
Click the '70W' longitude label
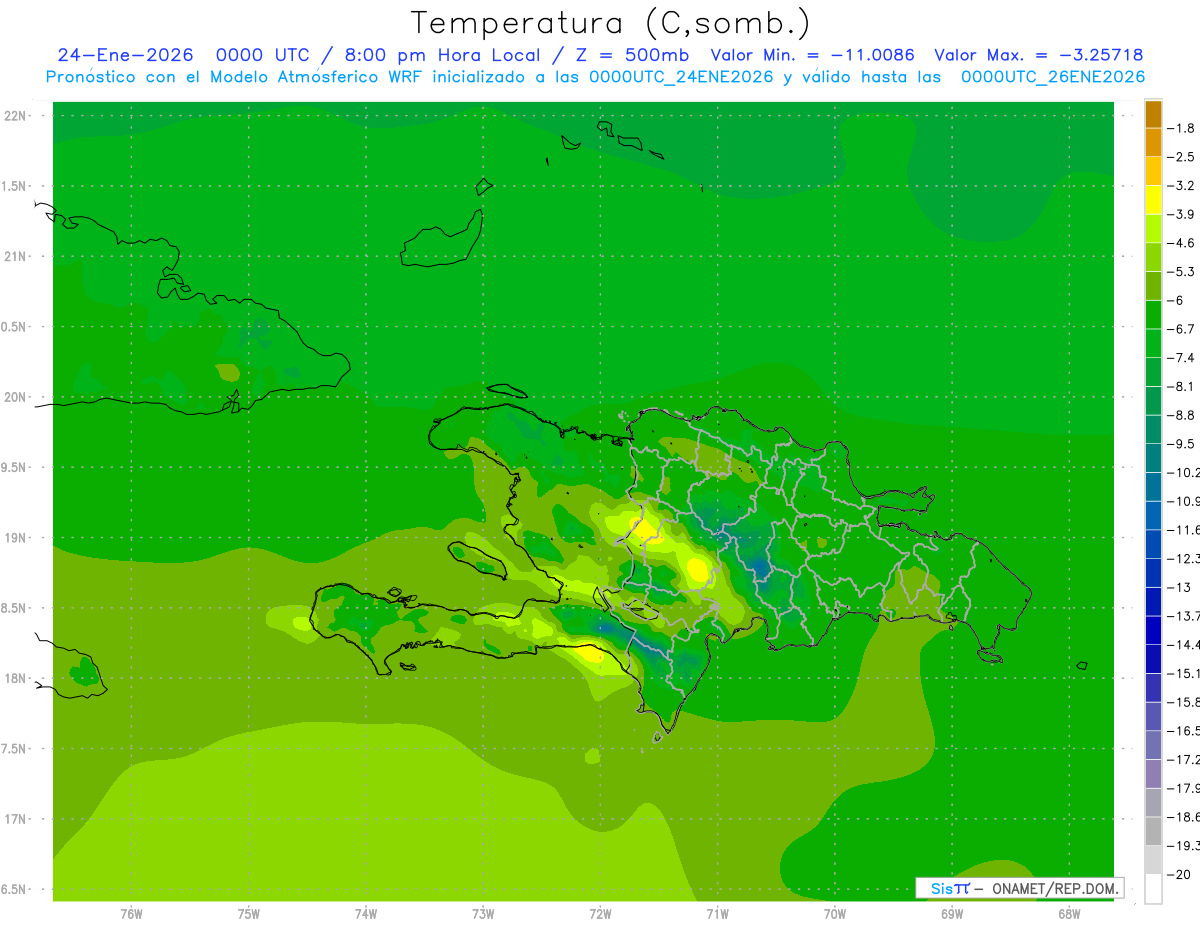[835, 913]
